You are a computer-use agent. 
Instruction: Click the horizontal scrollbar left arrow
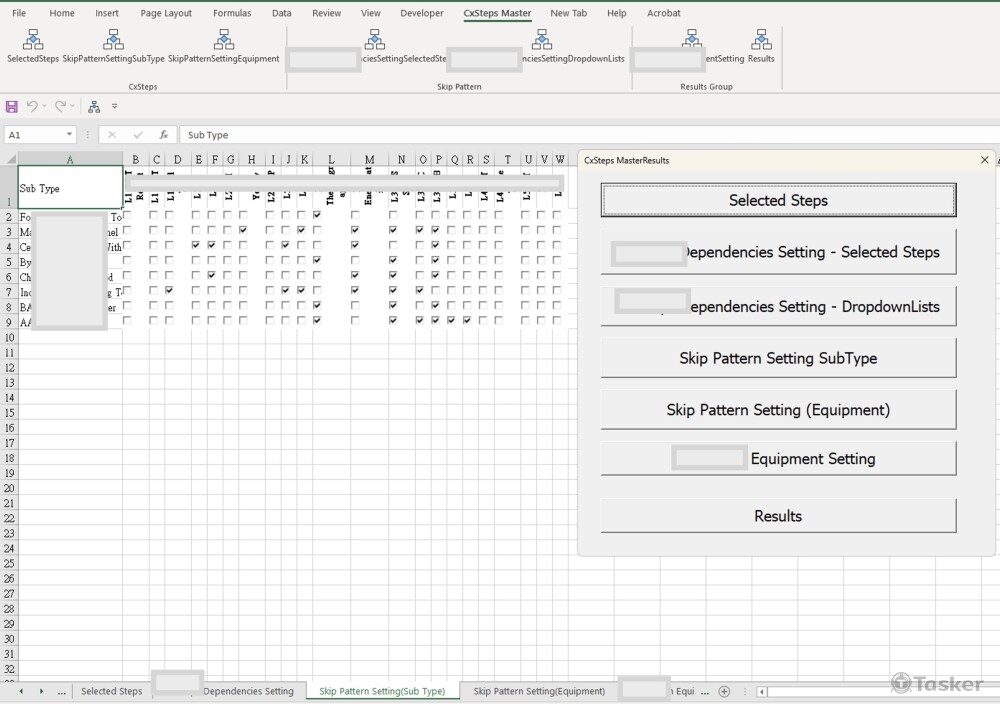pos(762,691)
